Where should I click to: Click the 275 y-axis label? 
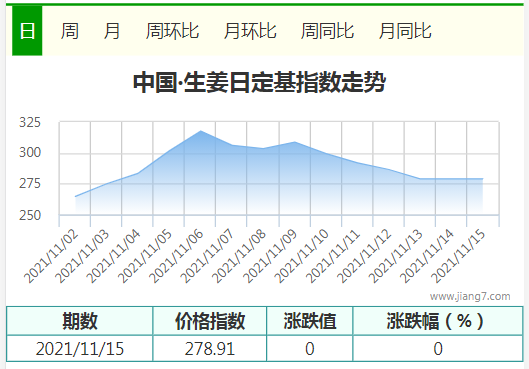30,184
